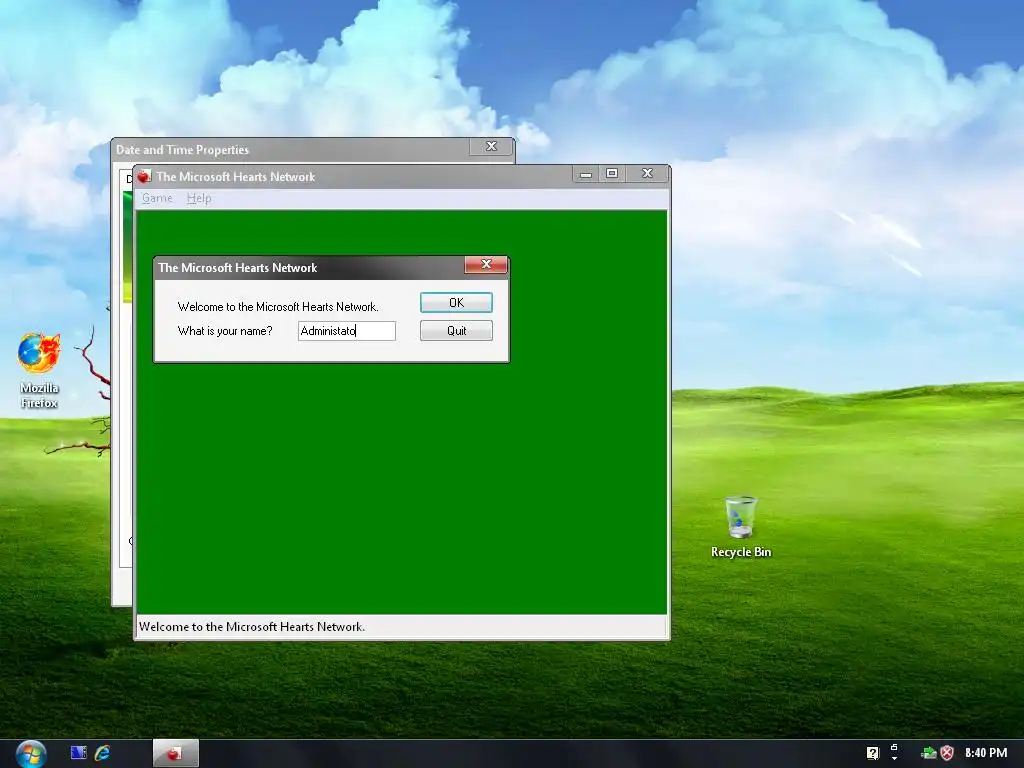The image size is (1024, 768).
Task: Click the Quit button in Hearts dialog
Action: click(x=456, y=330)
